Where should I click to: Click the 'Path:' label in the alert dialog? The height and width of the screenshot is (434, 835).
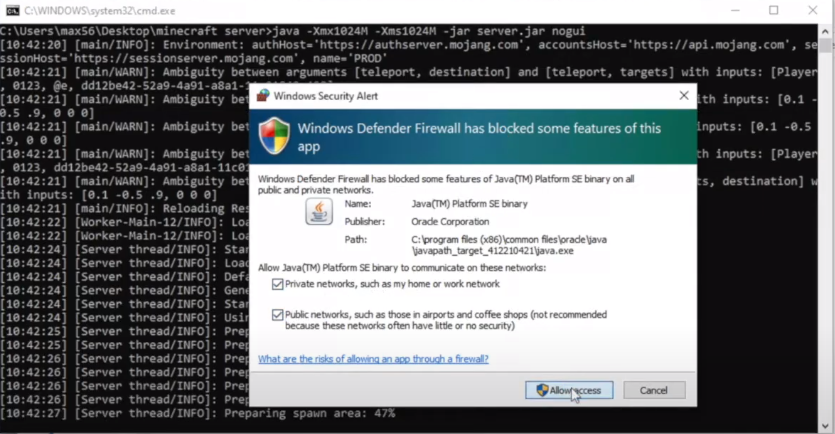click(356, 240)
